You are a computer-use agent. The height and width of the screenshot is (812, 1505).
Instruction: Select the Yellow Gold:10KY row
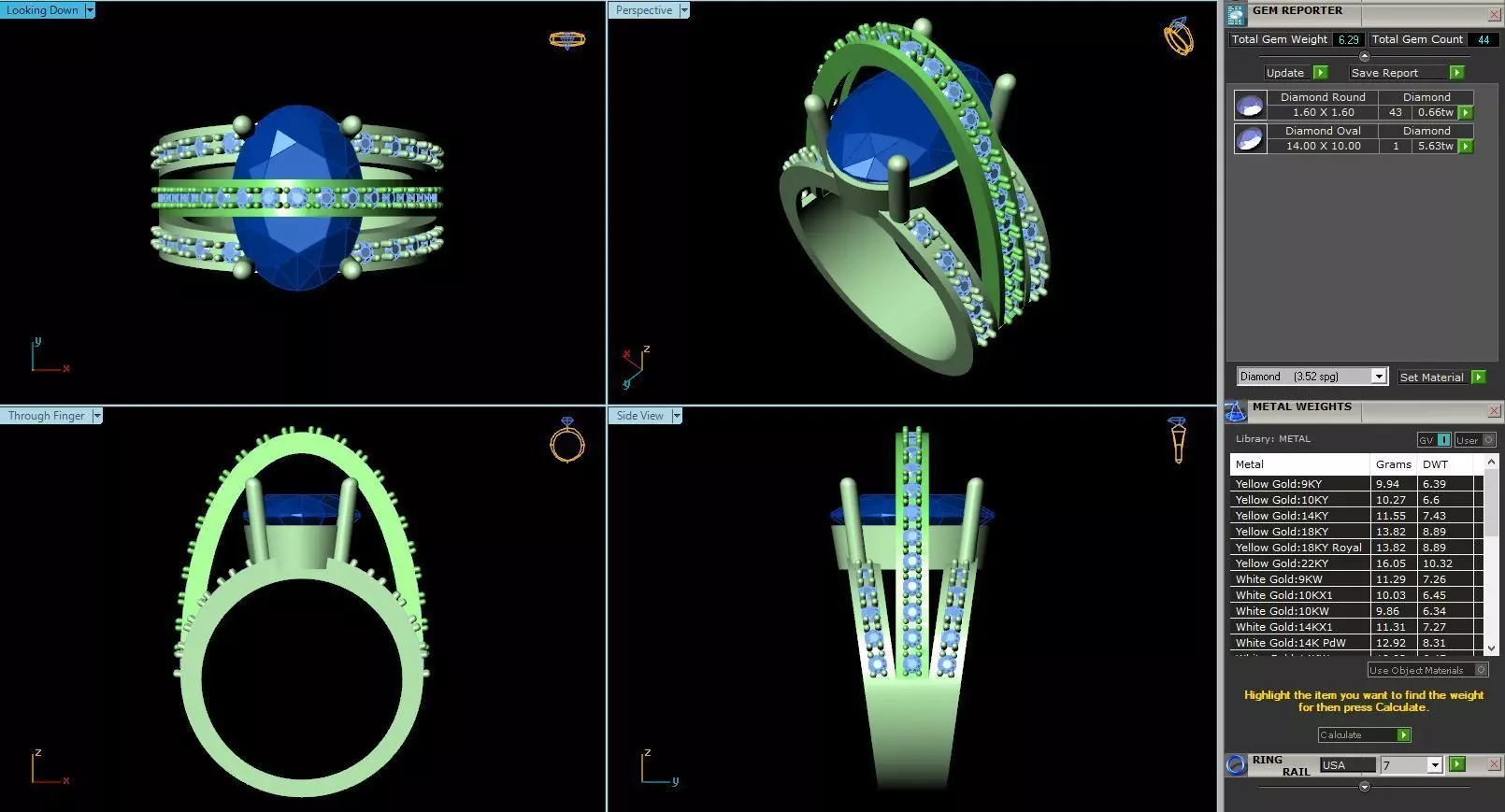pos(1356,500)
